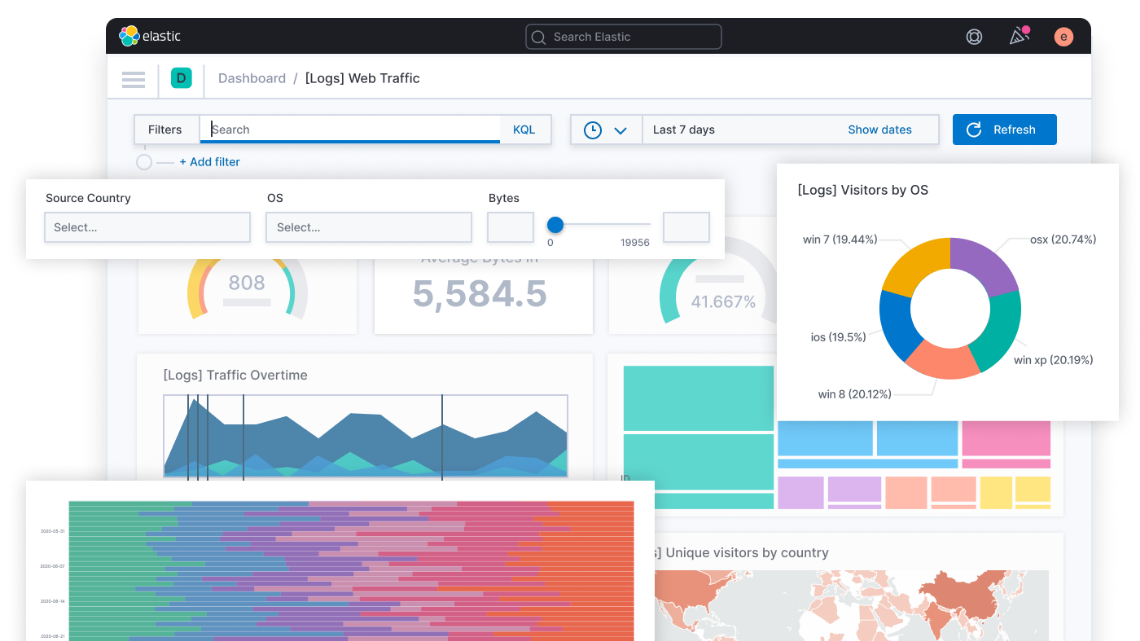Image resolution: width=1140 pixels, height=641 pixels.
Task: Click the refresh arrow icon
Action: click(974, 129)
